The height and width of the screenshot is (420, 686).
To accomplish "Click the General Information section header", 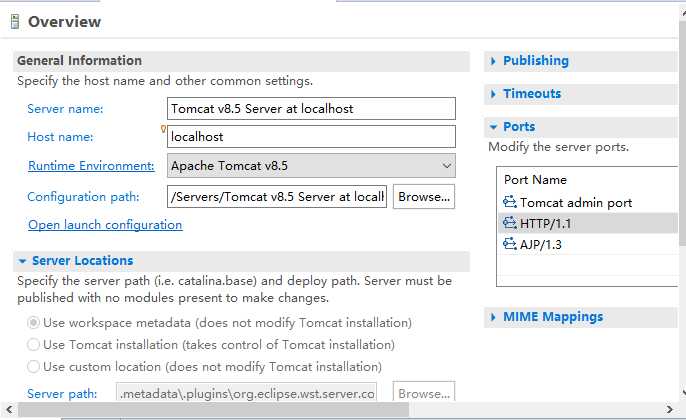I will pyautogui.click(x=241, y=61).
